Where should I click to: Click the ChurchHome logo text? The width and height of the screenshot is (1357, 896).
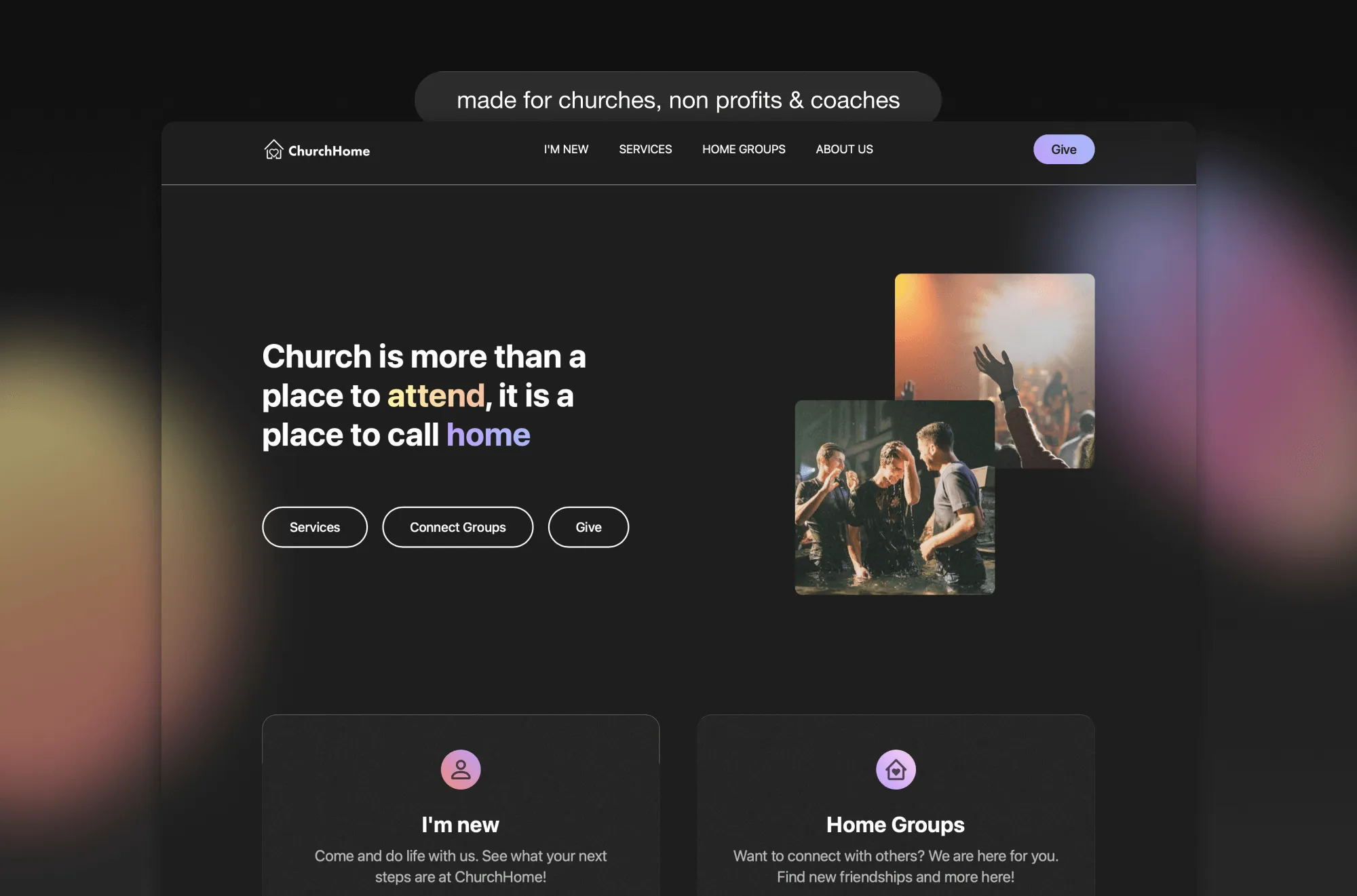329,151
